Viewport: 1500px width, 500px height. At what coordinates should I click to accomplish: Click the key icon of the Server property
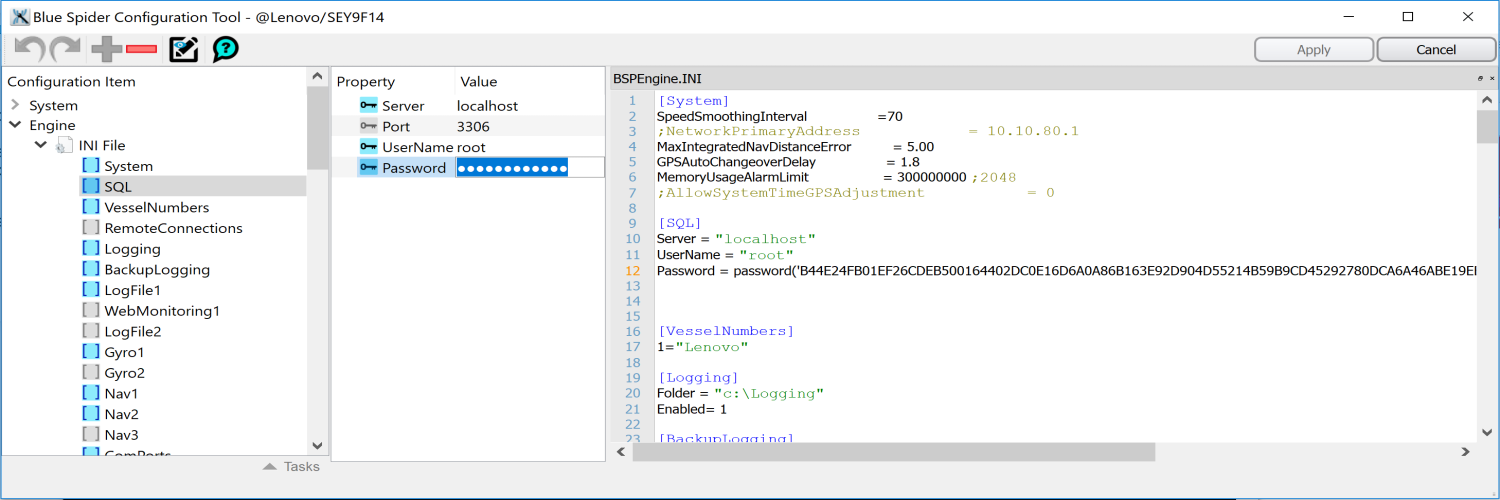coord(369,105)
